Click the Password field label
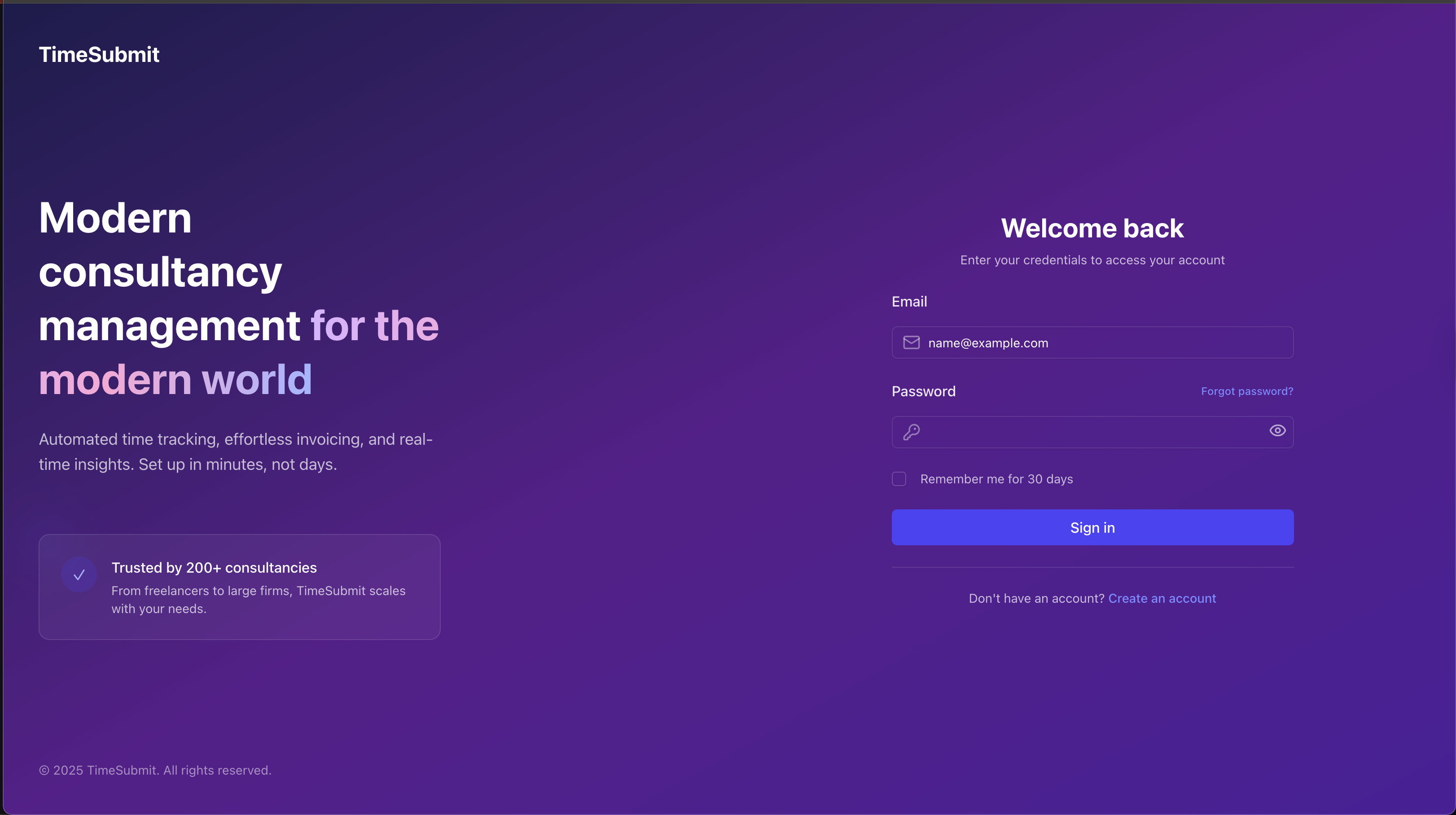The height and width of the screenshot is (815, 1456). tap(923, 390)
